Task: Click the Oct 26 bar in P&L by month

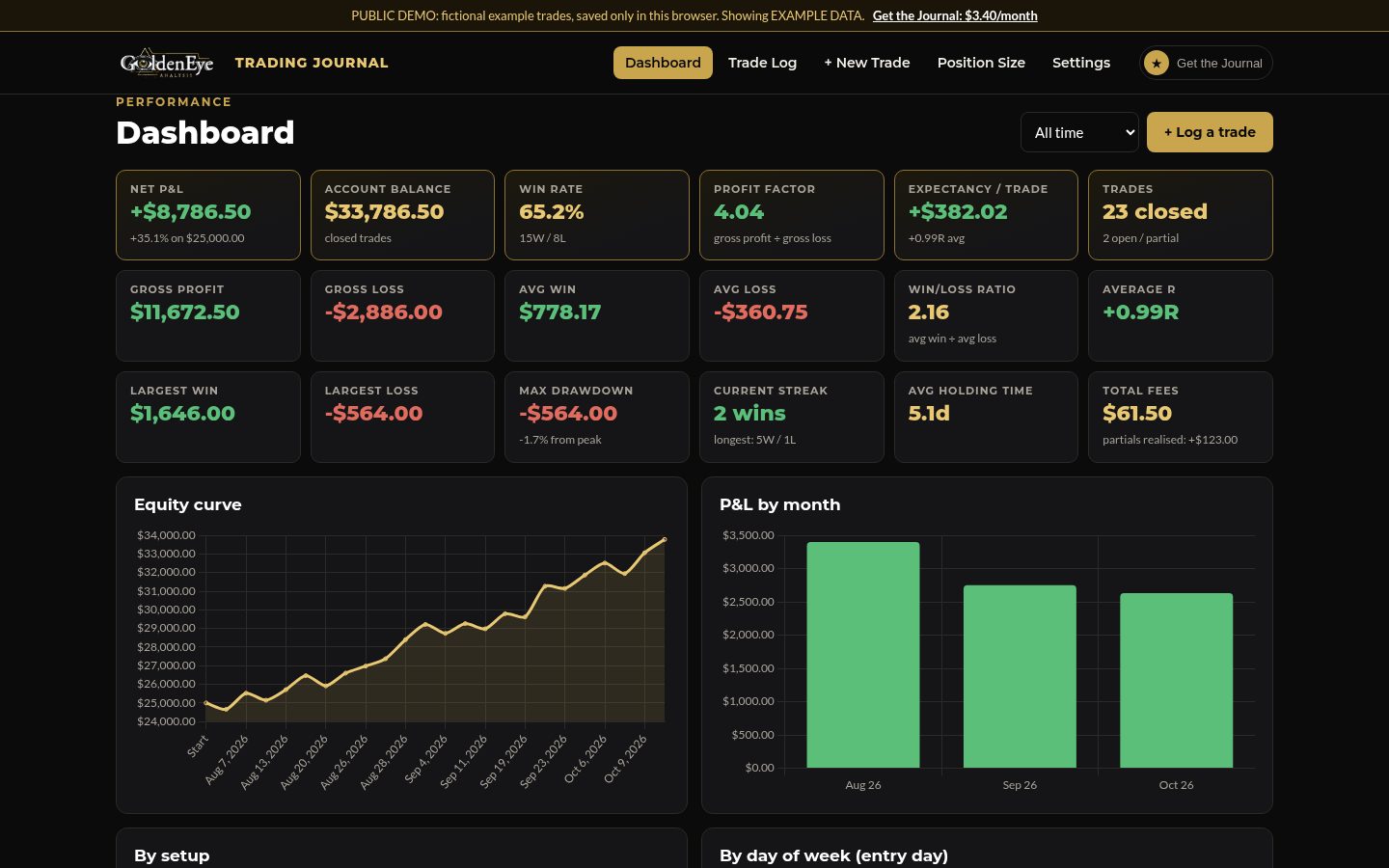Action: click(x=1176, y=680)
